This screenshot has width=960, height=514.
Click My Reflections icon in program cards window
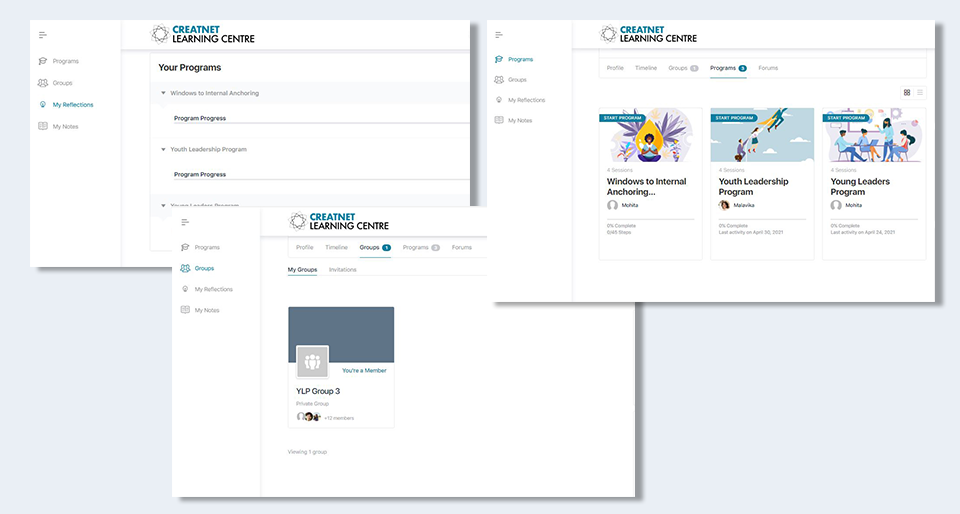click(x=498, y=100)
